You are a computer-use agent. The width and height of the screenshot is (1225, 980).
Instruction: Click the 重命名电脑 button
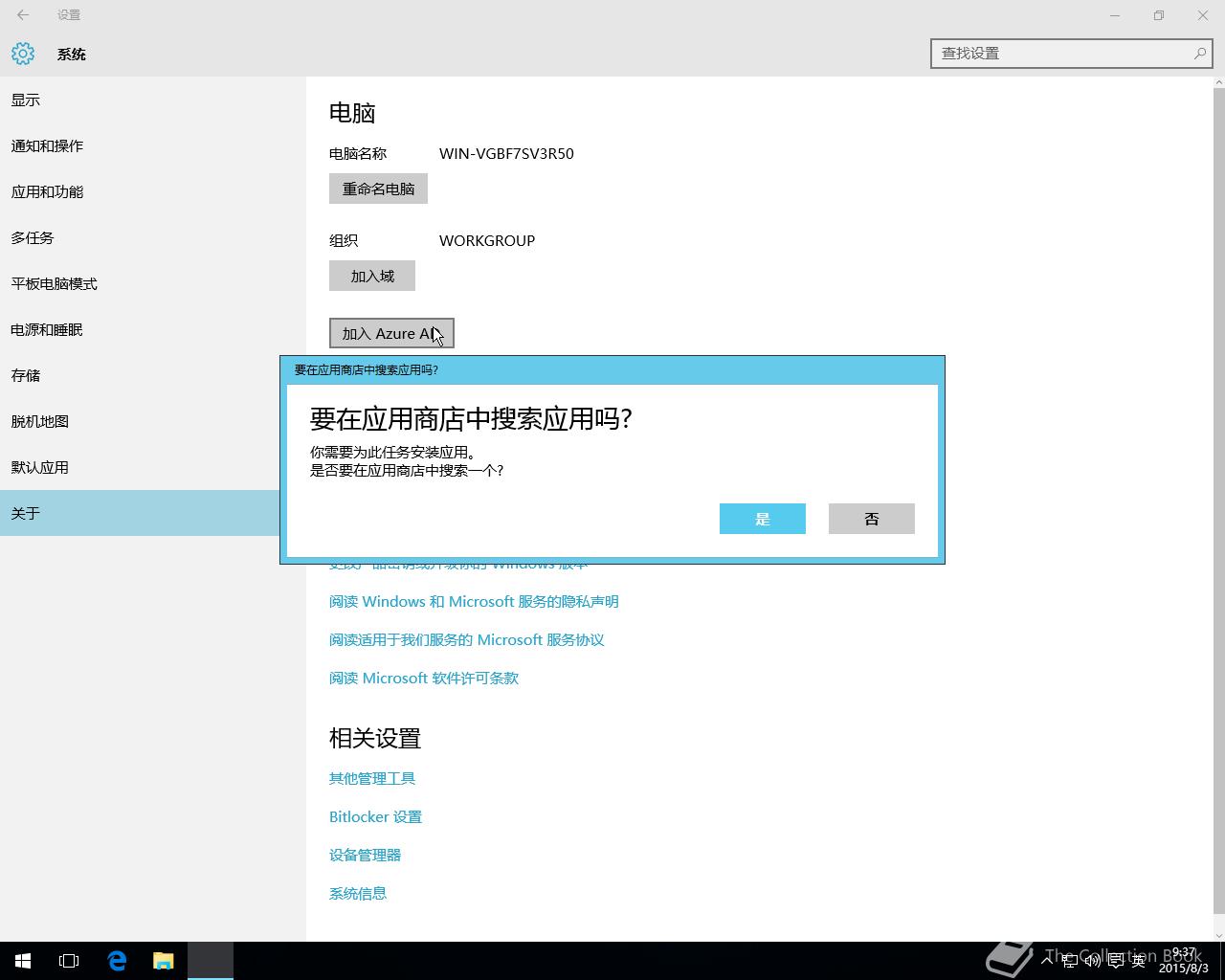click(x=378, y=189)
